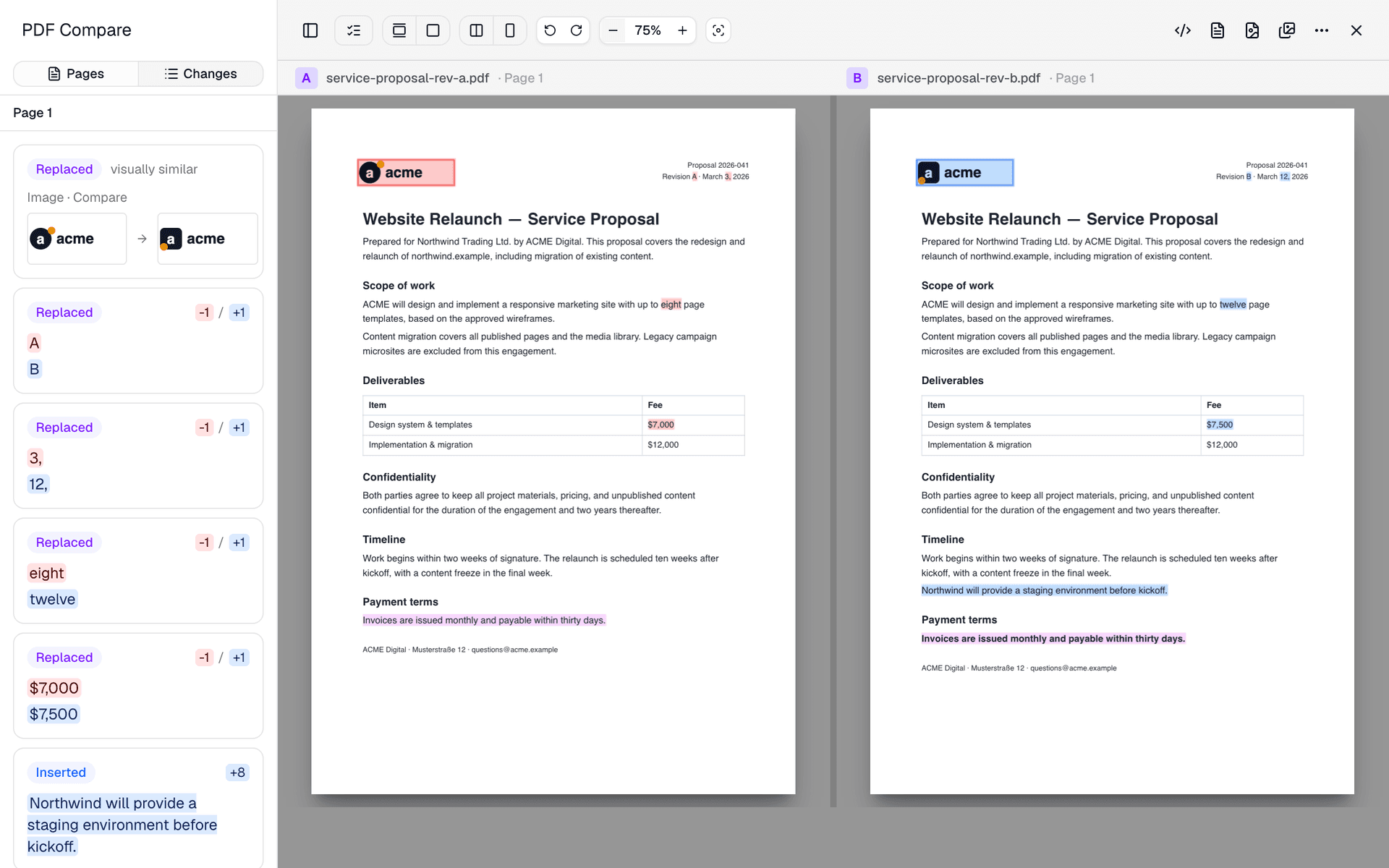Select single document layout
1389x868 pixels.
510,30
